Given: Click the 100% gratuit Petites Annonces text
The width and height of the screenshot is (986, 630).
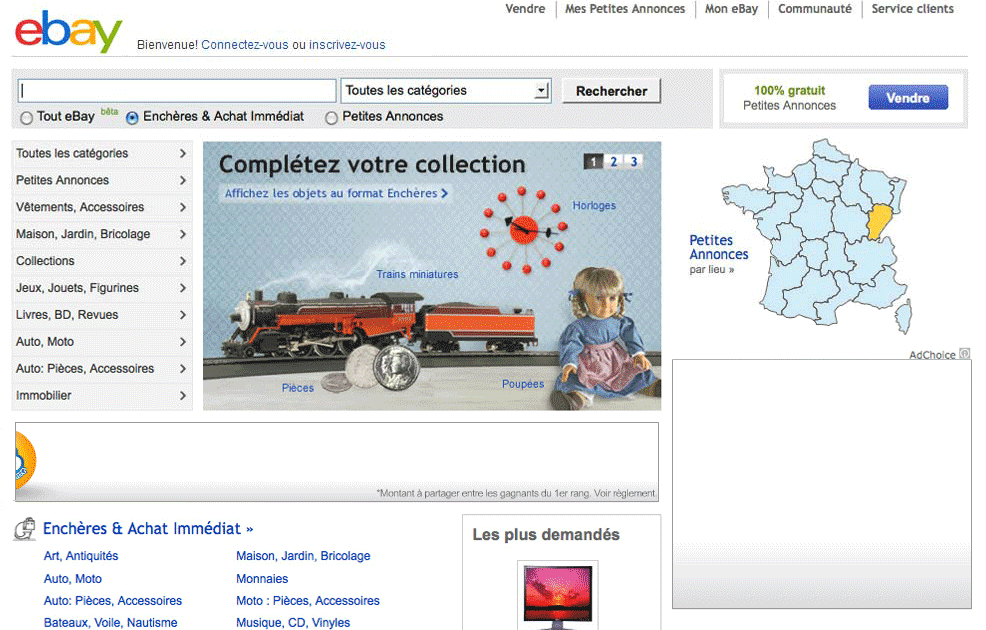Looking at the screenshot, I should coord(789,98).
